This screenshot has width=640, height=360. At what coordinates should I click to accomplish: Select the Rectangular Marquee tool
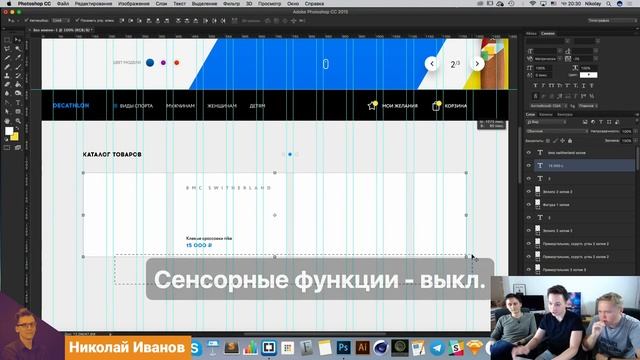coord(7,40)
